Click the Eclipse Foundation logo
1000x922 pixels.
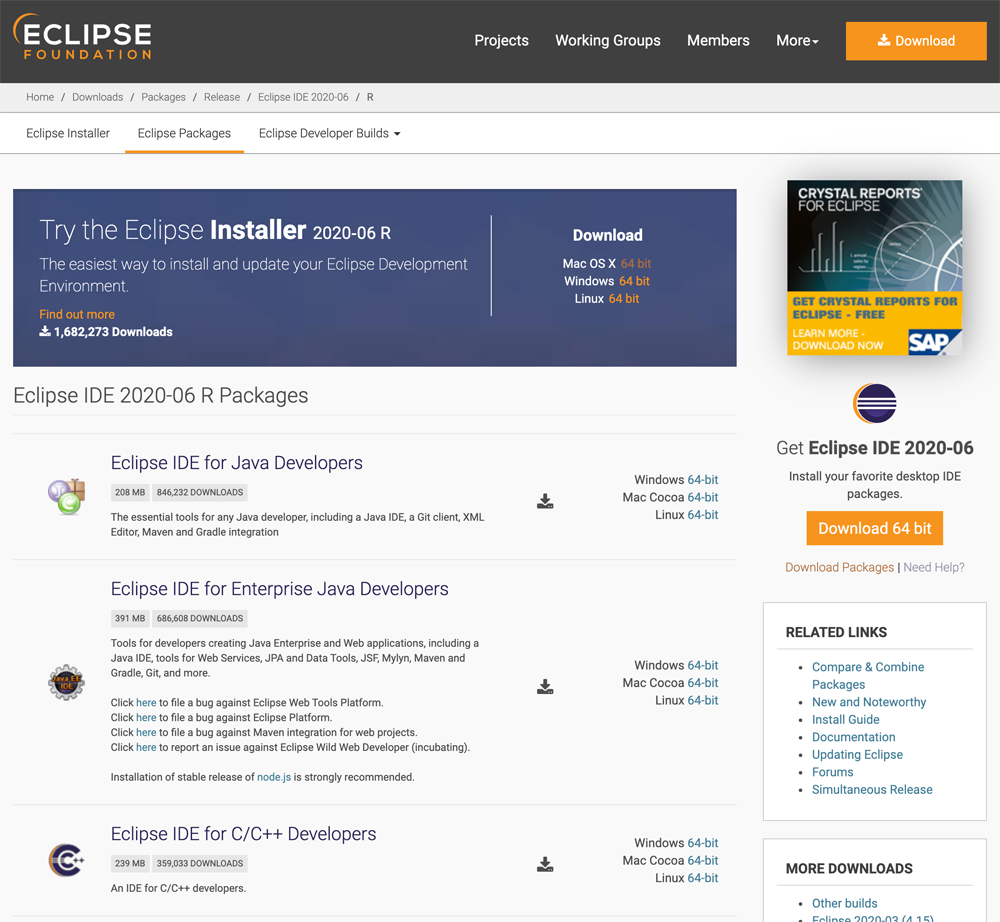point(82,37)
